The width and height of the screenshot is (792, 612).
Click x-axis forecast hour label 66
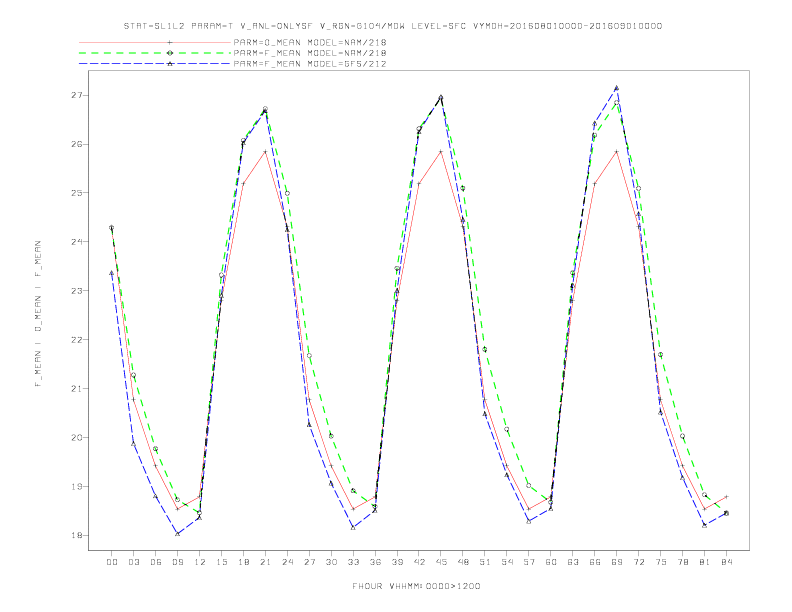[x=595, y=562]
